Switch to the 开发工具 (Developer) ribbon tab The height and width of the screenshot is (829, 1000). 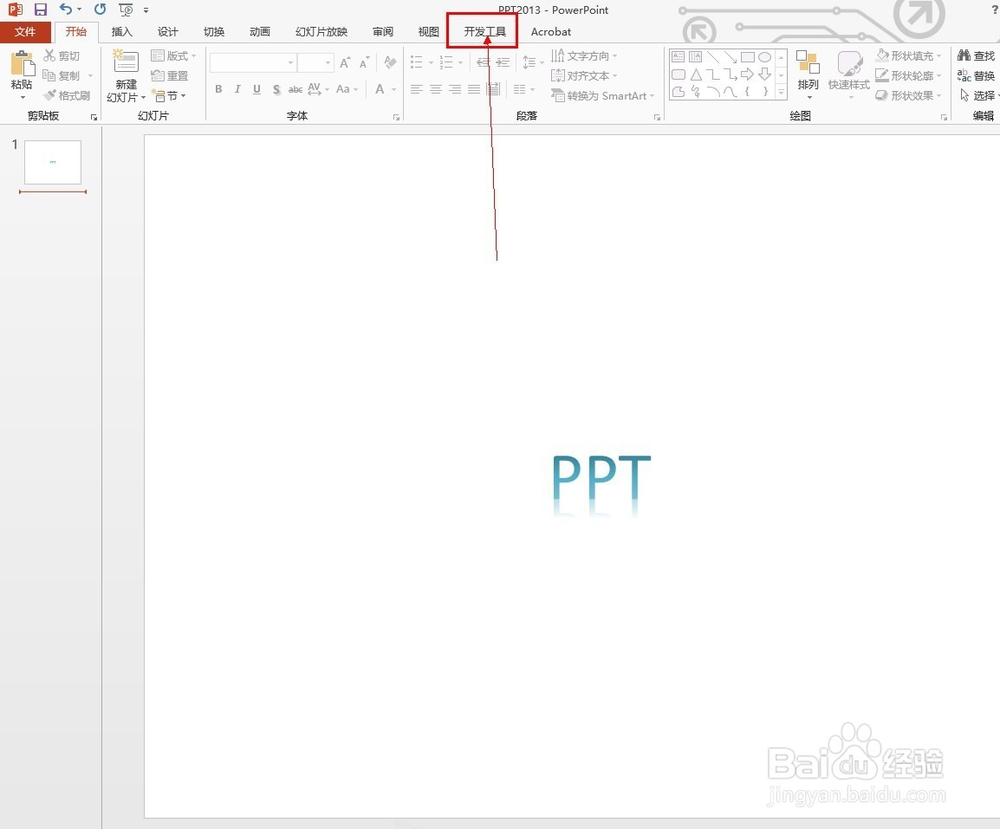[x=483, y=31]
